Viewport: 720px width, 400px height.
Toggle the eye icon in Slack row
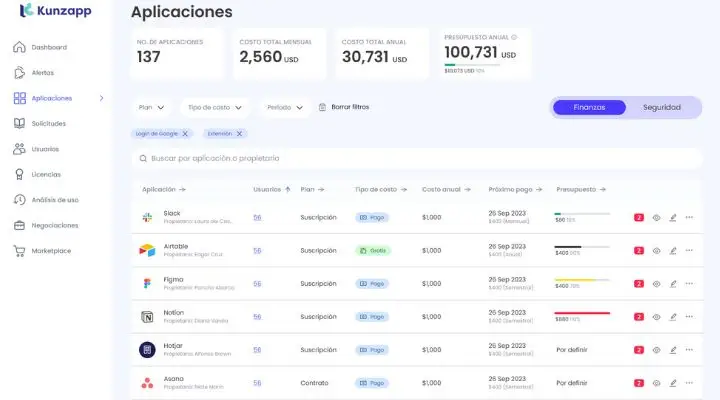[x=656, y=217]
